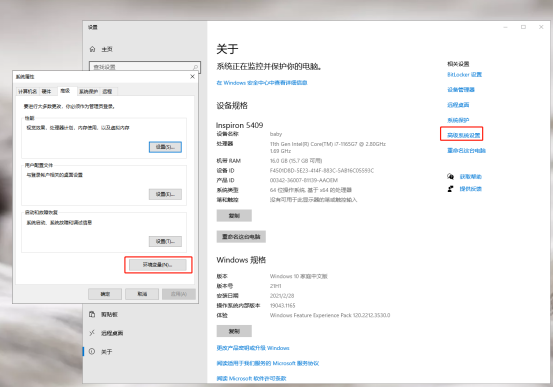Viewport: 554px width, 387px height.
Task: Open the 高级系统设置 link
Action: [x=464, y=135]
